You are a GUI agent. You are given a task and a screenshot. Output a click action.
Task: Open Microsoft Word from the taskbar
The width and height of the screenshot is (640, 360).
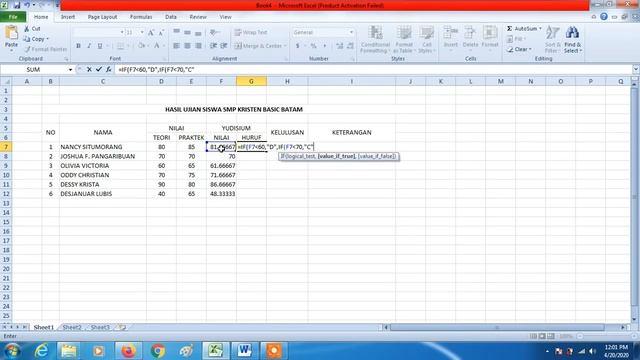pos(244,351)
